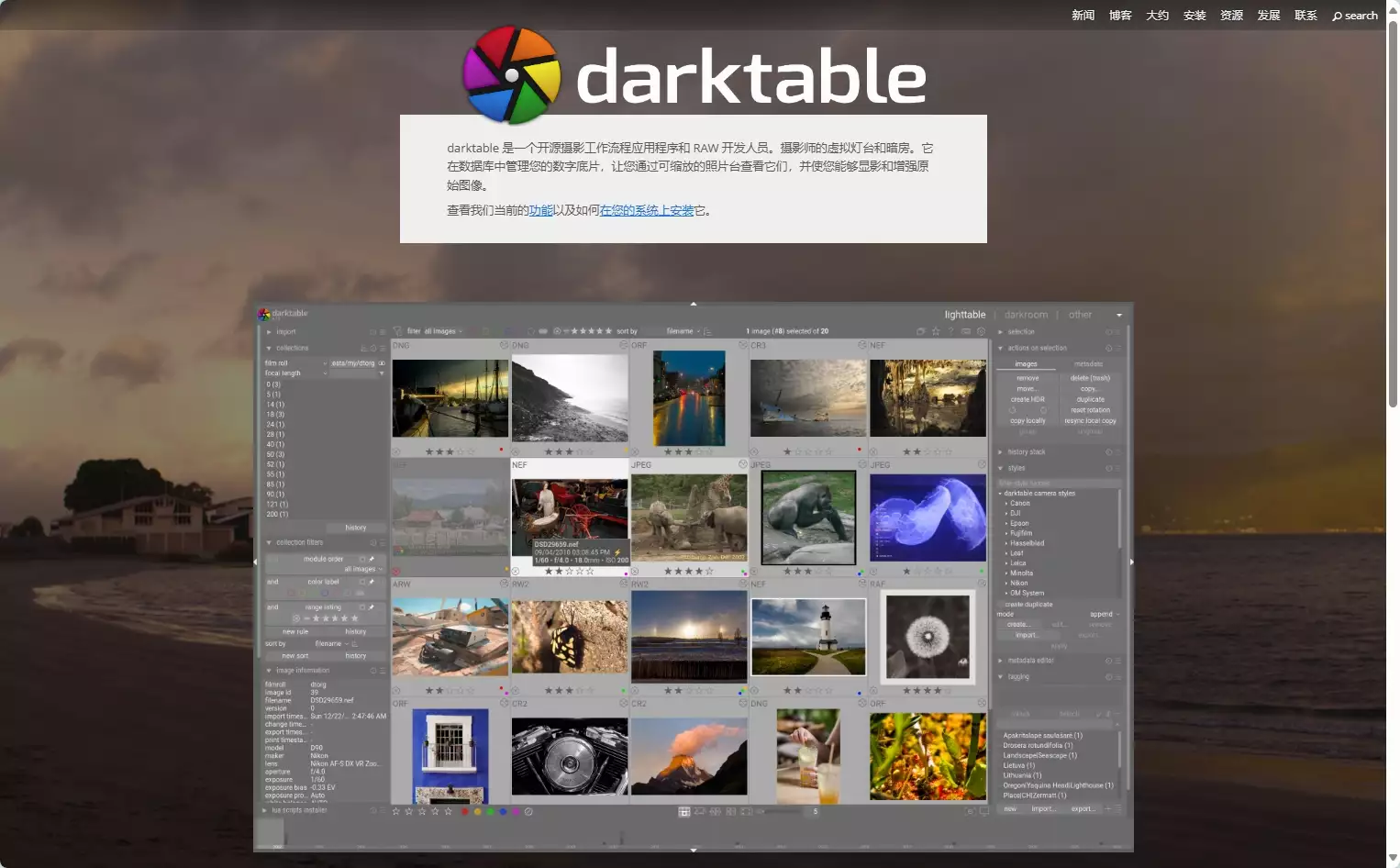Image resolution: width=1400 pixels, height=868 pixels.
Task: Switch to the darkroom view tab
Action: click(x=1026, y=315)
